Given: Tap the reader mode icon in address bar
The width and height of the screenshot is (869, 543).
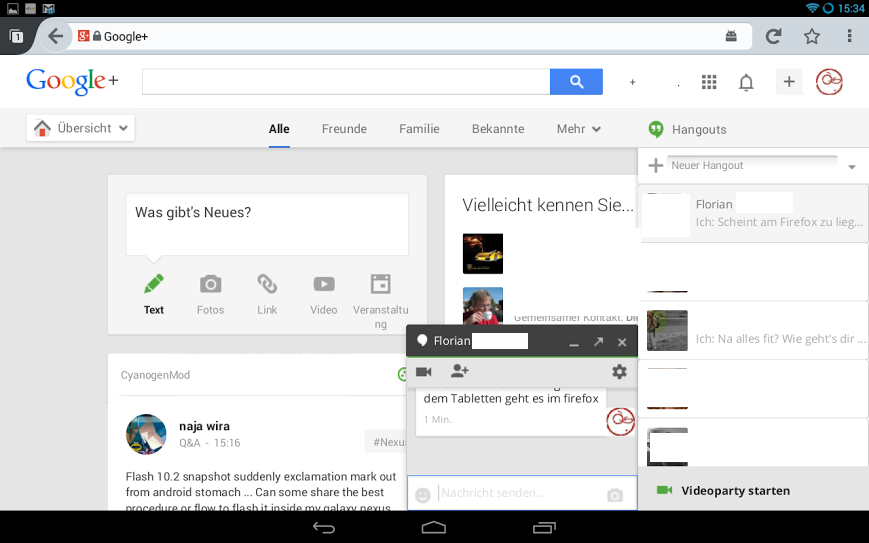Looking at the screenshot, I should pos(731,37).
